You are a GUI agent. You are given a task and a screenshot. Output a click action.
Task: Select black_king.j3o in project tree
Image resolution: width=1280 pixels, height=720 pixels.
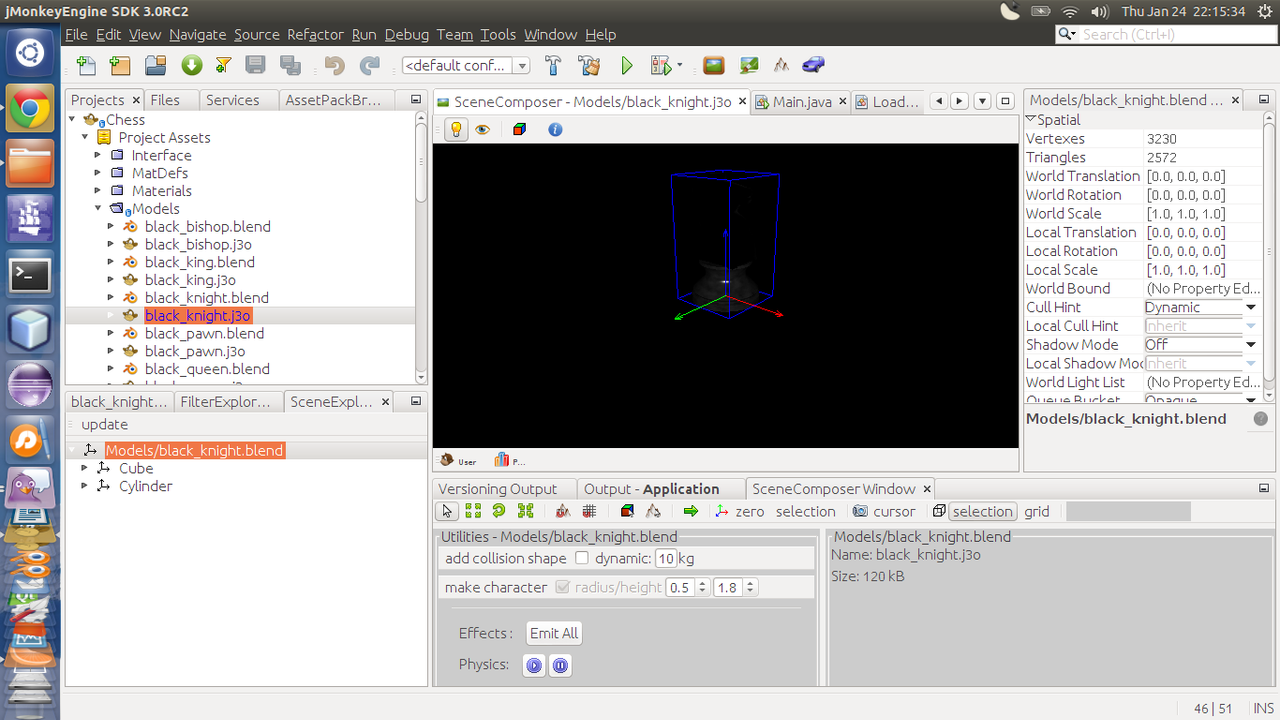[190, 280]
